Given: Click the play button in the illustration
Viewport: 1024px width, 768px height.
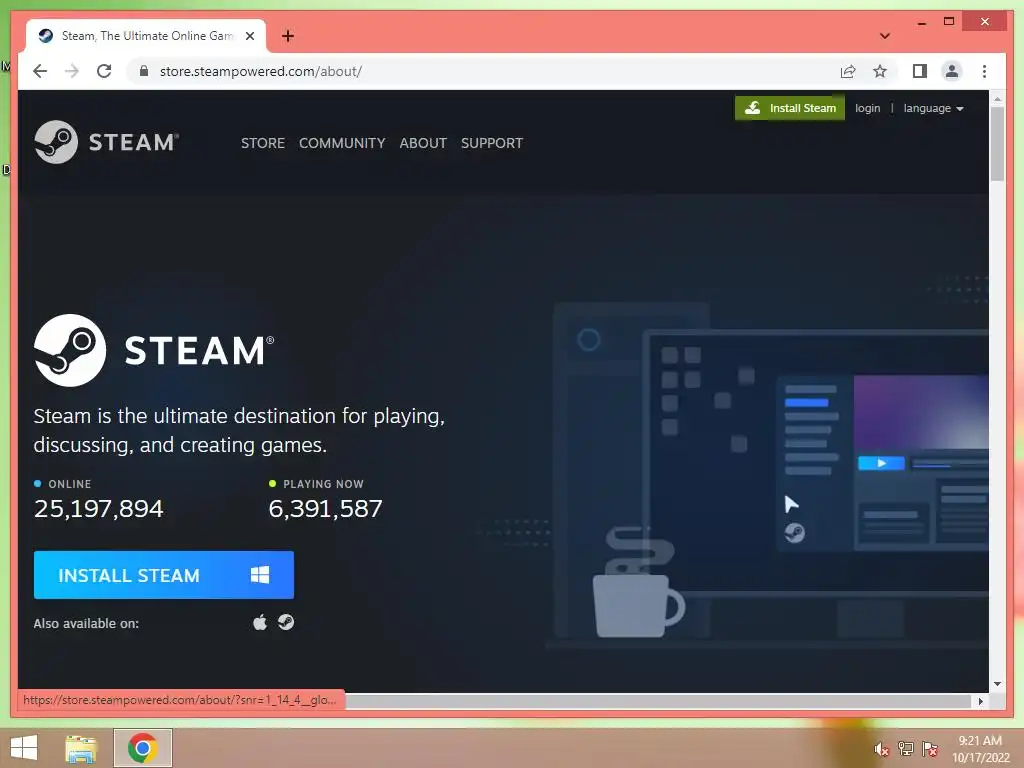Looking at the screenshot, I should pyautogui.click(x=881, y=463).
